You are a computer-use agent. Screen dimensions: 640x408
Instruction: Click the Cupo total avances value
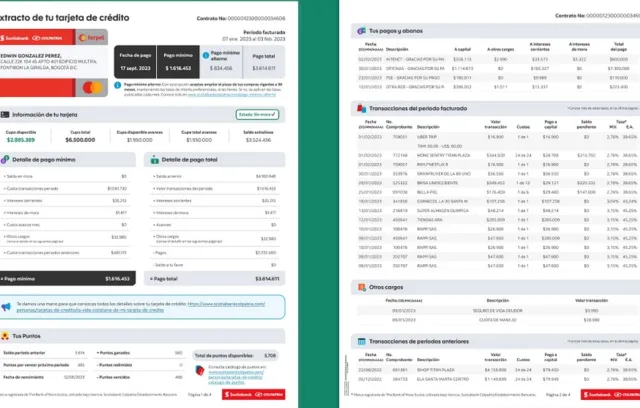coord(199,140)
